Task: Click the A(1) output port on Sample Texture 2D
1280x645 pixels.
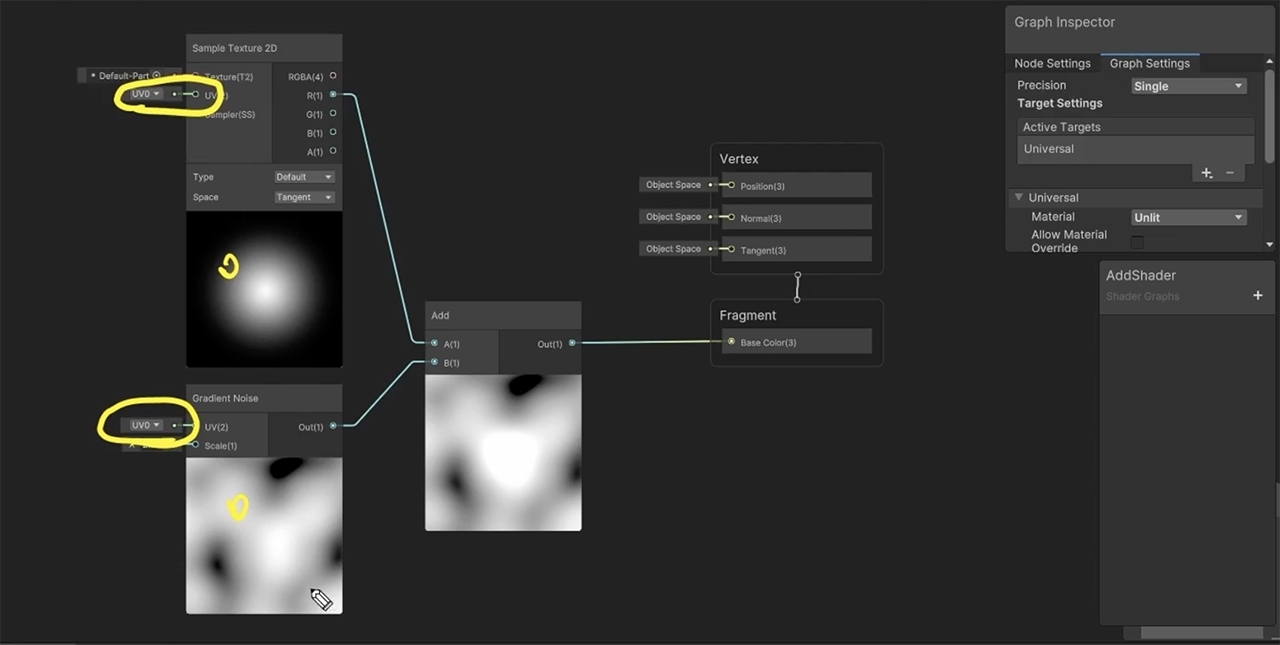Action: (333, 151)
